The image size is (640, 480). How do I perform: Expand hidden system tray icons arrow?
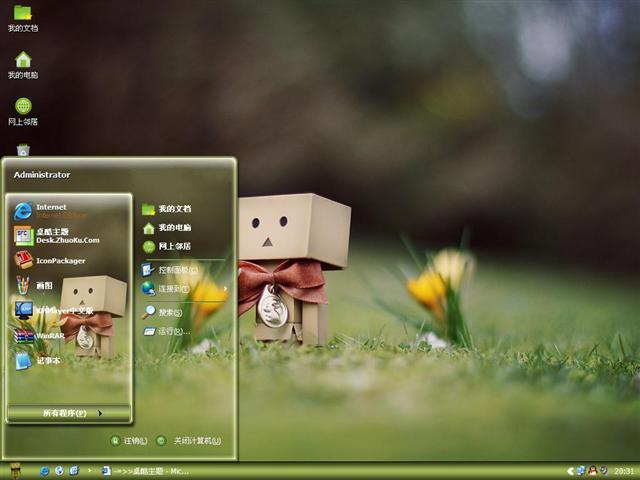pos(571,471)
